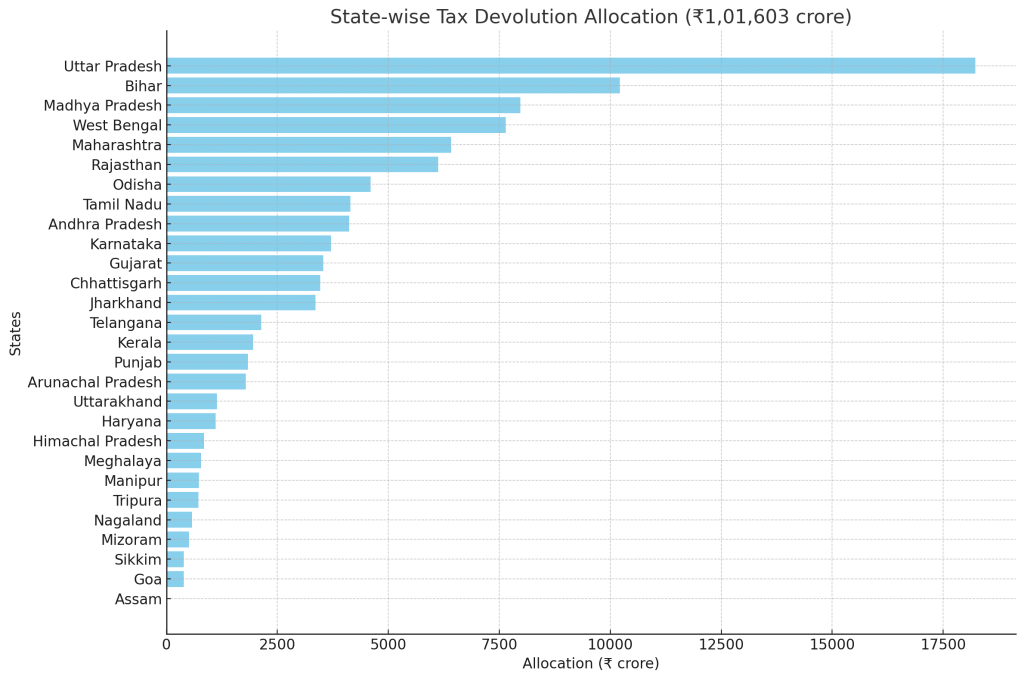
Task: Click the Uttar Pradesh bar
Action: [570, 66]
